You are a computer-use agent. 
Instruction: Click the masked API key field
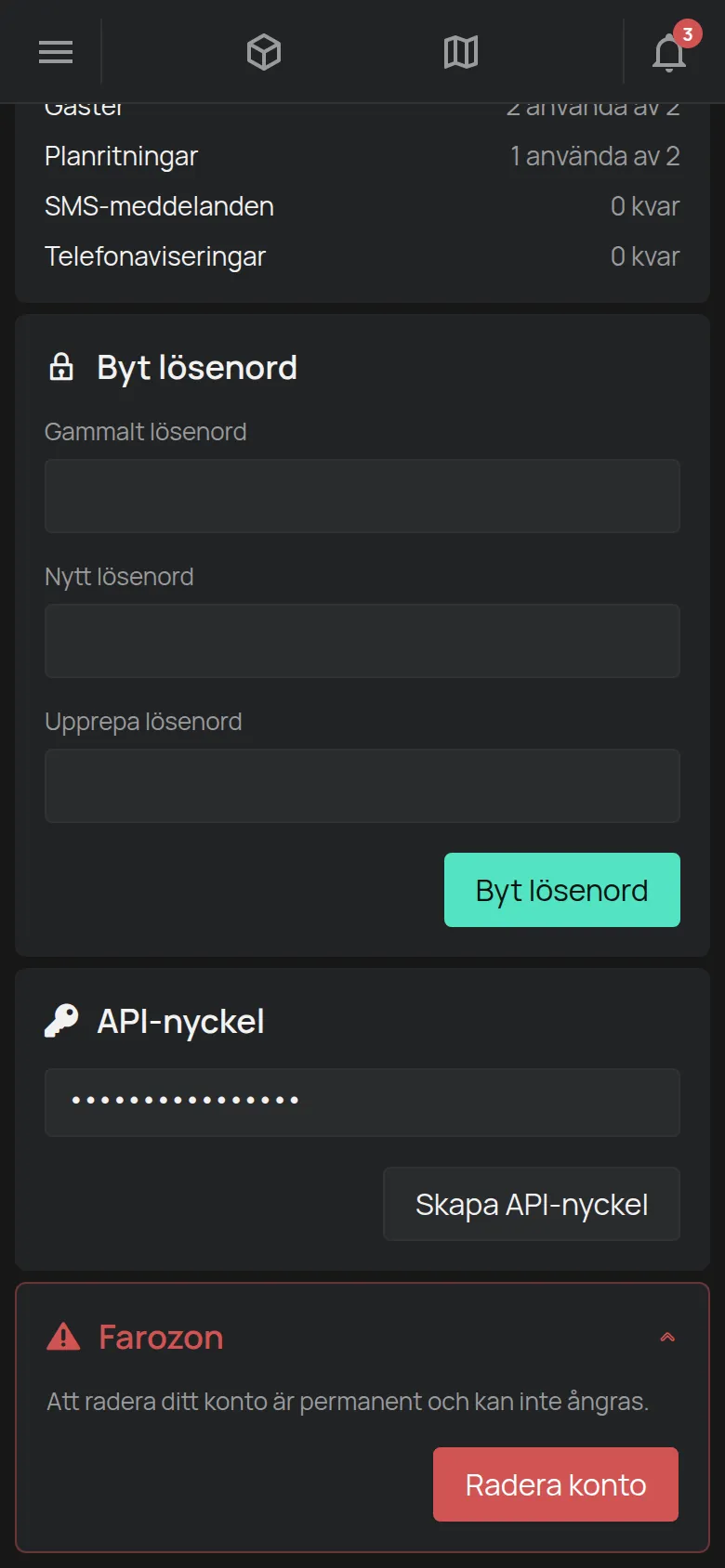pyautogui.click(x=362, y=1103)
